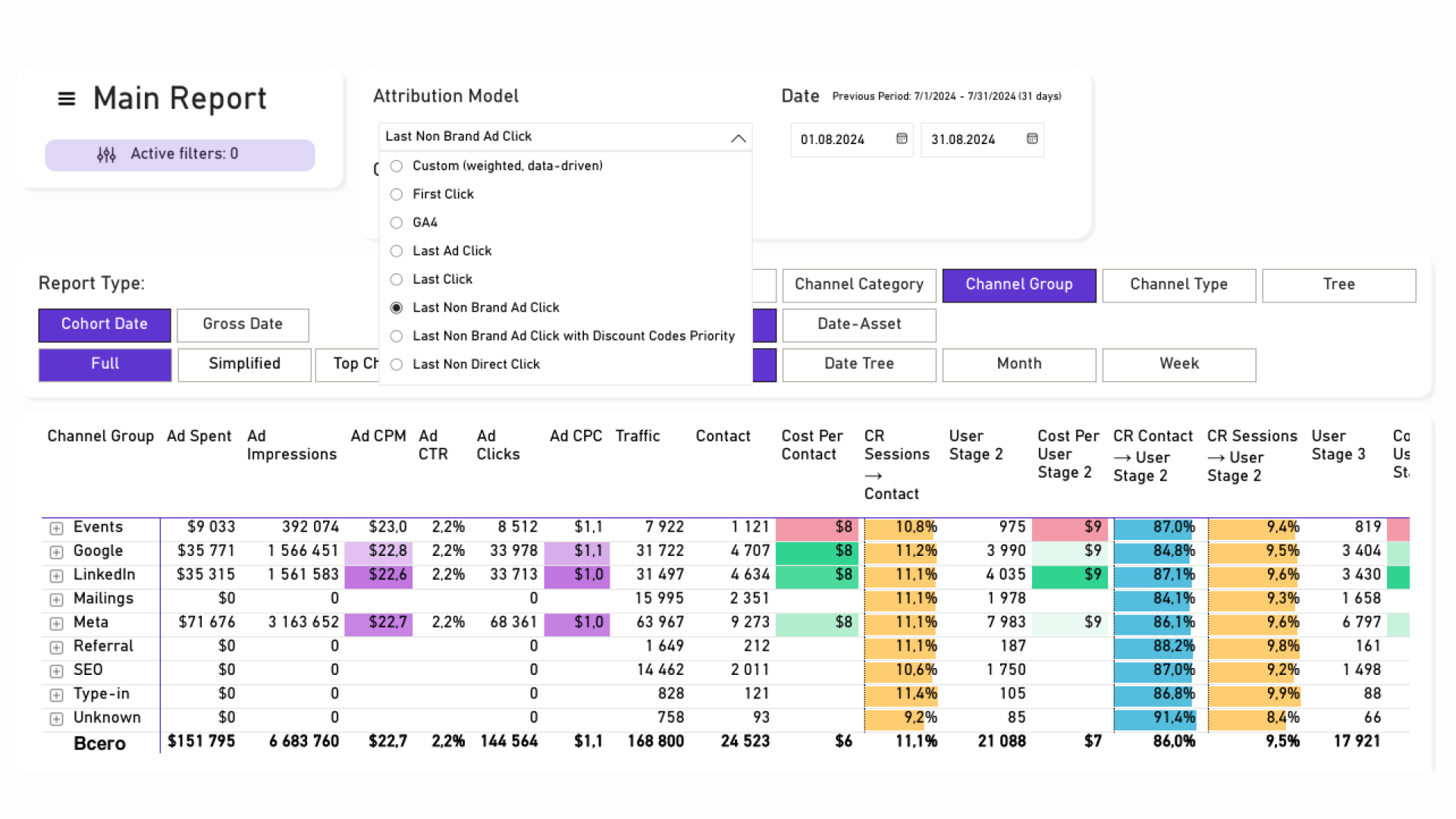This screenshot has height=819, width=1456.
Task: Switch to the Channel Category tab
Action: click(x=859, y=285)
